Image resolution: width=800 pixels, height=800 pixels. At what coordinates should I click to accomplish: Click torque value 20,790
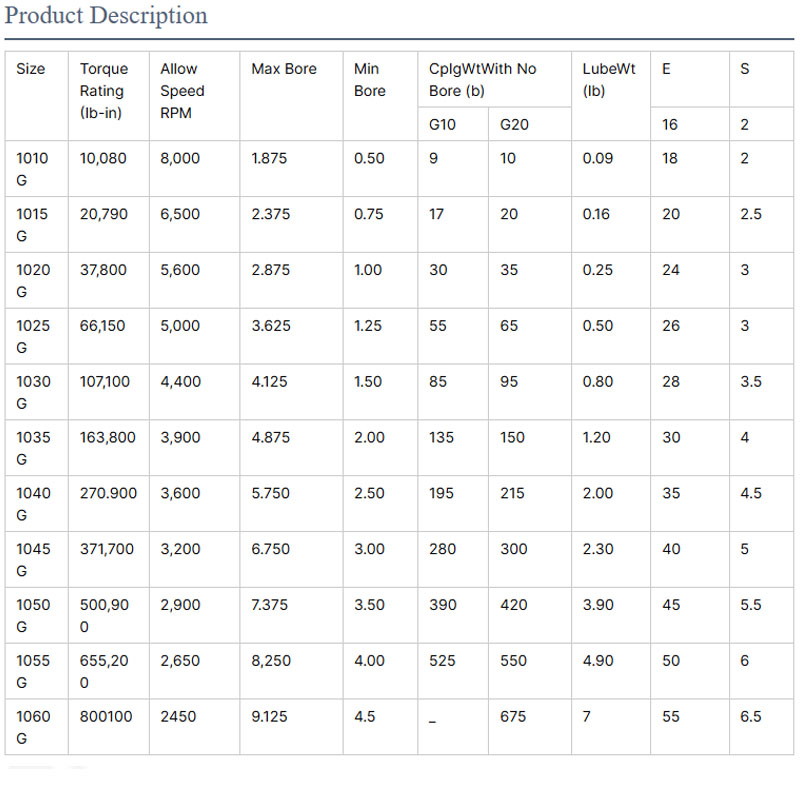pos(104,214)
